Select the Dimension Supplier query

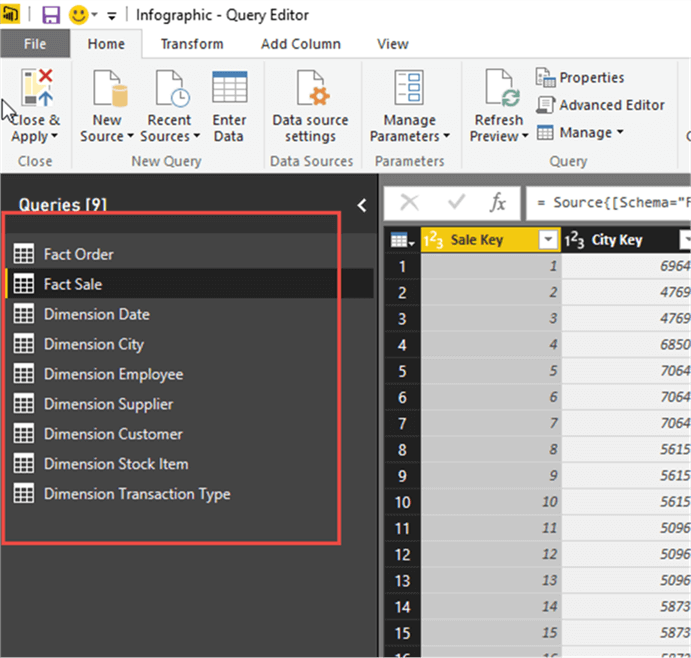click(189, 404)
